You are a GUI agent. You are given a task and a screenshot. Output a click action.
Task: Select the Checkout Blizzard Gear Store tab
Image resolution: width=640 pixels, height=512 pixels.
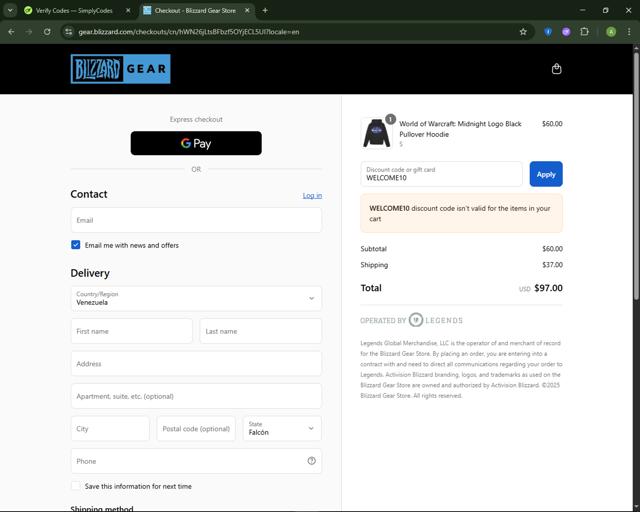coord(196,11)
